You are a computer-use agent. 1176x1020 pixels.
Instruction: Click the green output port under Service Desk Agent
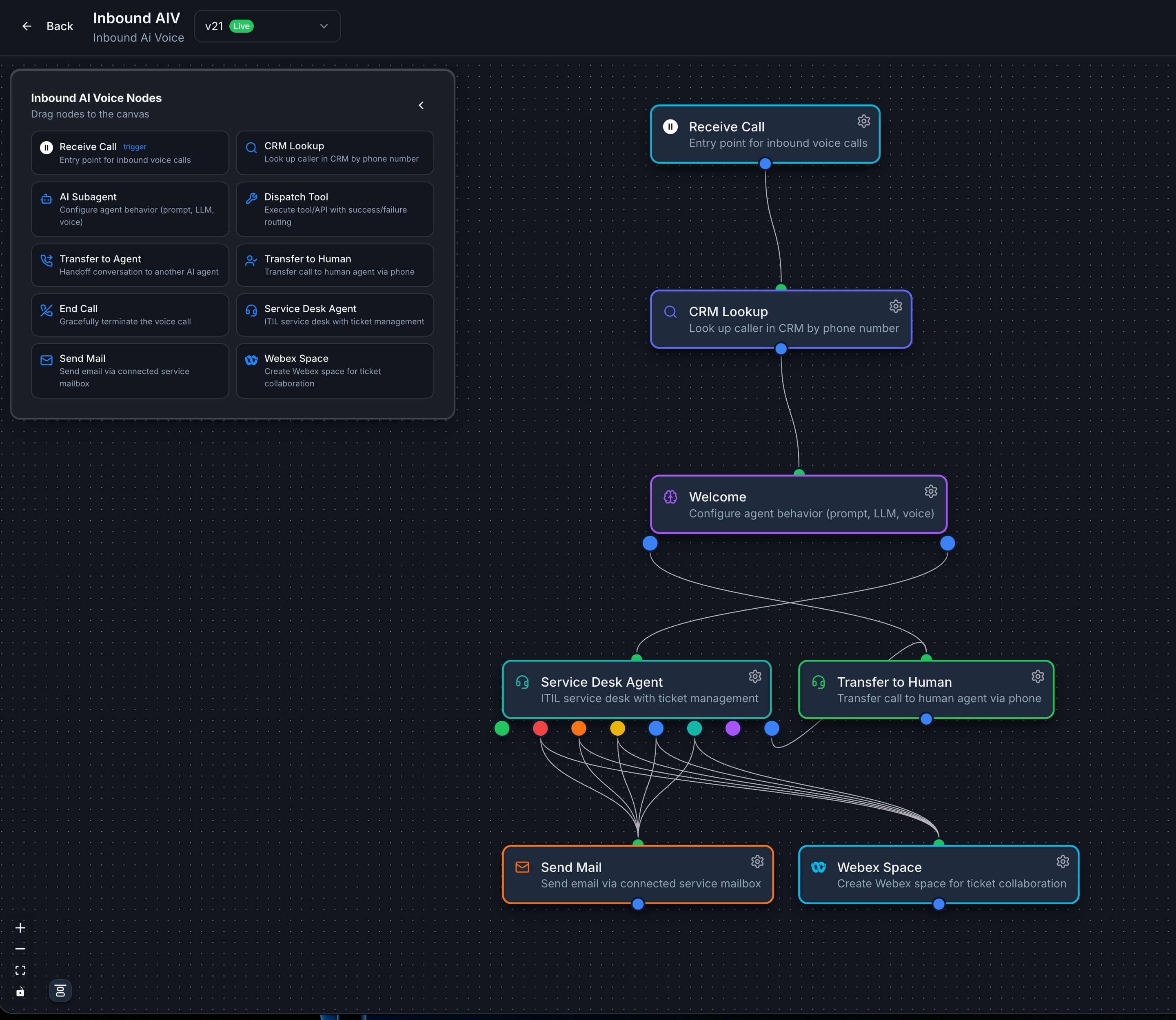[x=502, y=728]
